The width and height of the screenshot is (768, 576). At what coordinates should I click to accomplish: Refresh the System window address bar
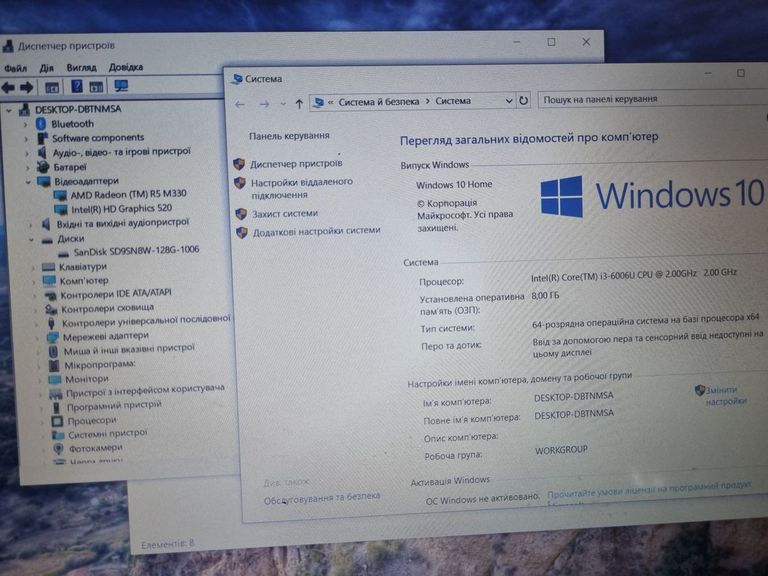point(523,100)
